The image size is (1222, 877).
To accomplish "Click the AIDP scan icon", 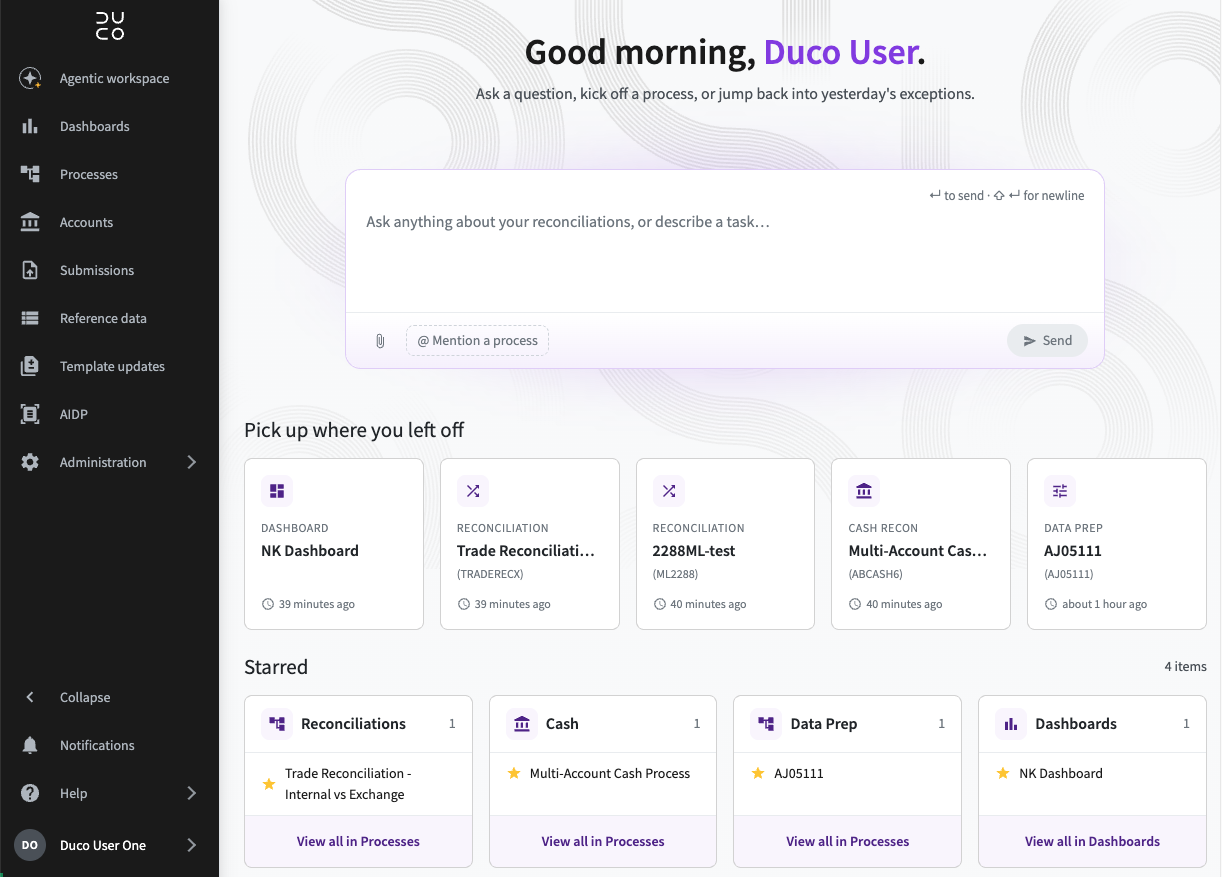I will coord(30,414).
